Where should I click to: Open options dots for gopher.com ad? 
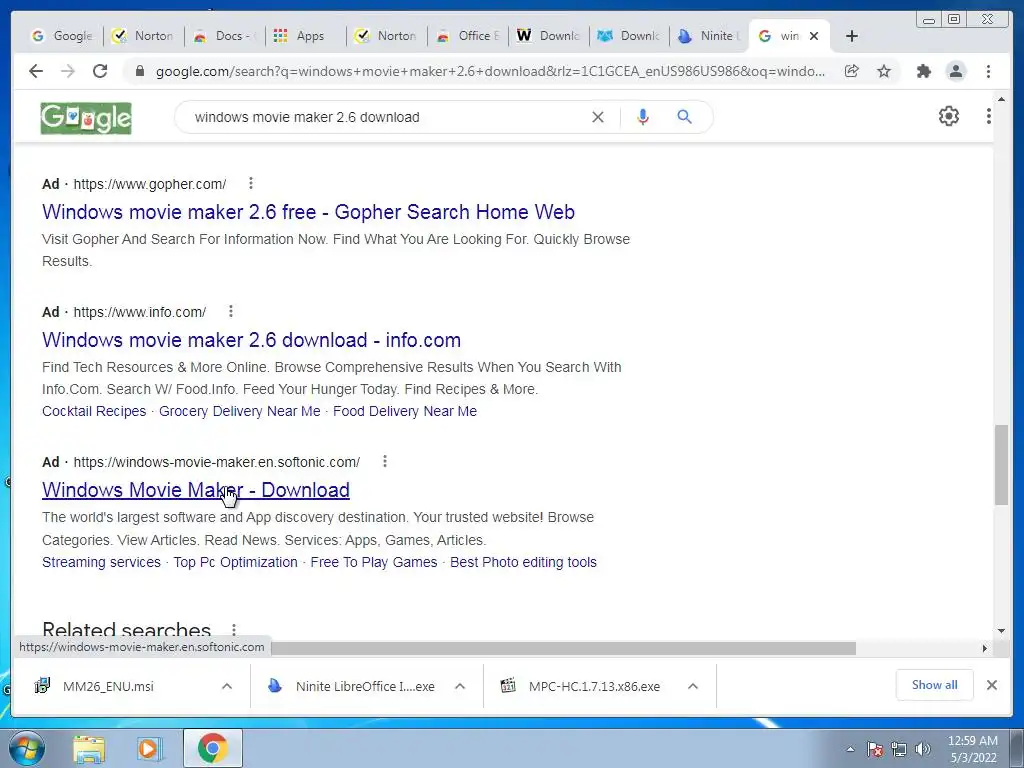(x=251, y=184)
